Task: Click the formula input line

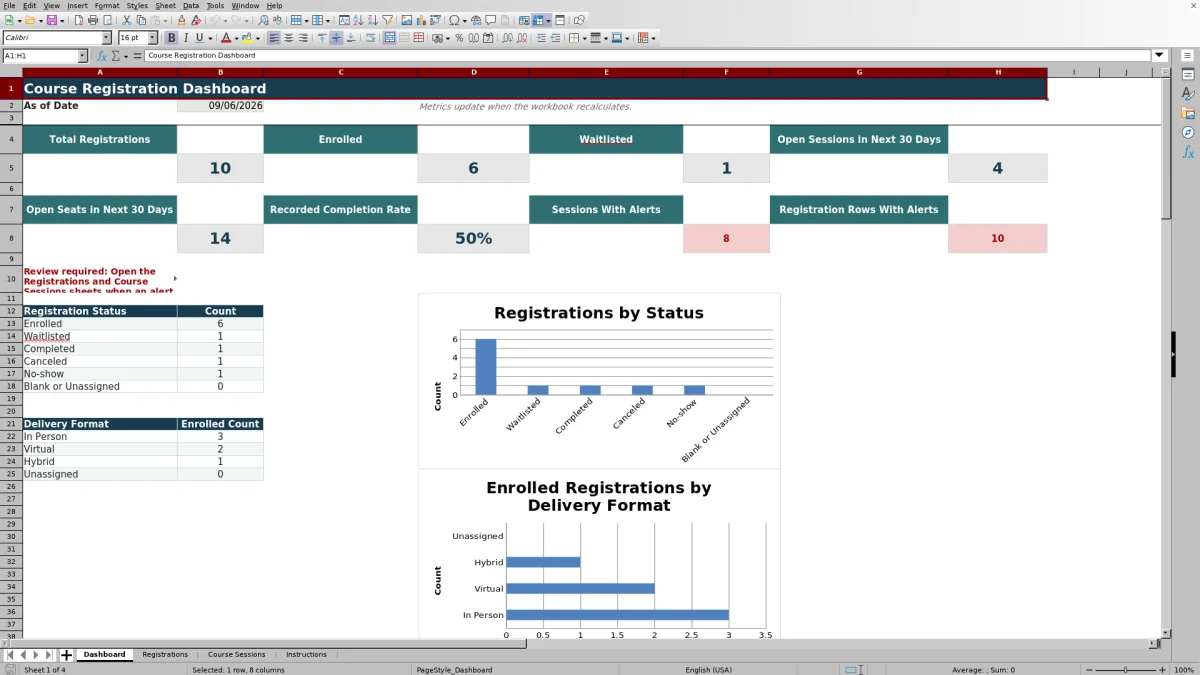Action: point(648,56)
